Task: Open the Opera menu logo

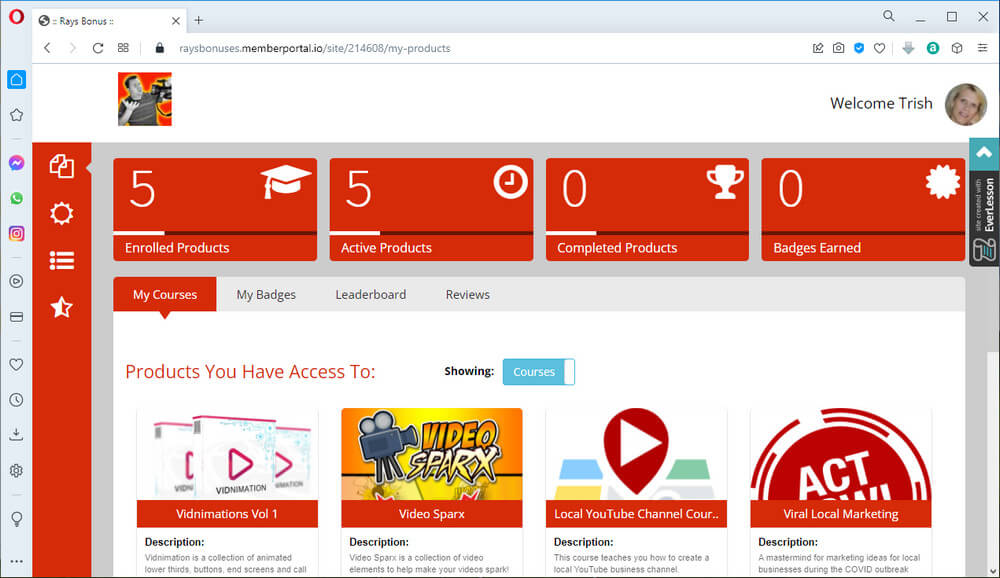Action: pos(17,17)
